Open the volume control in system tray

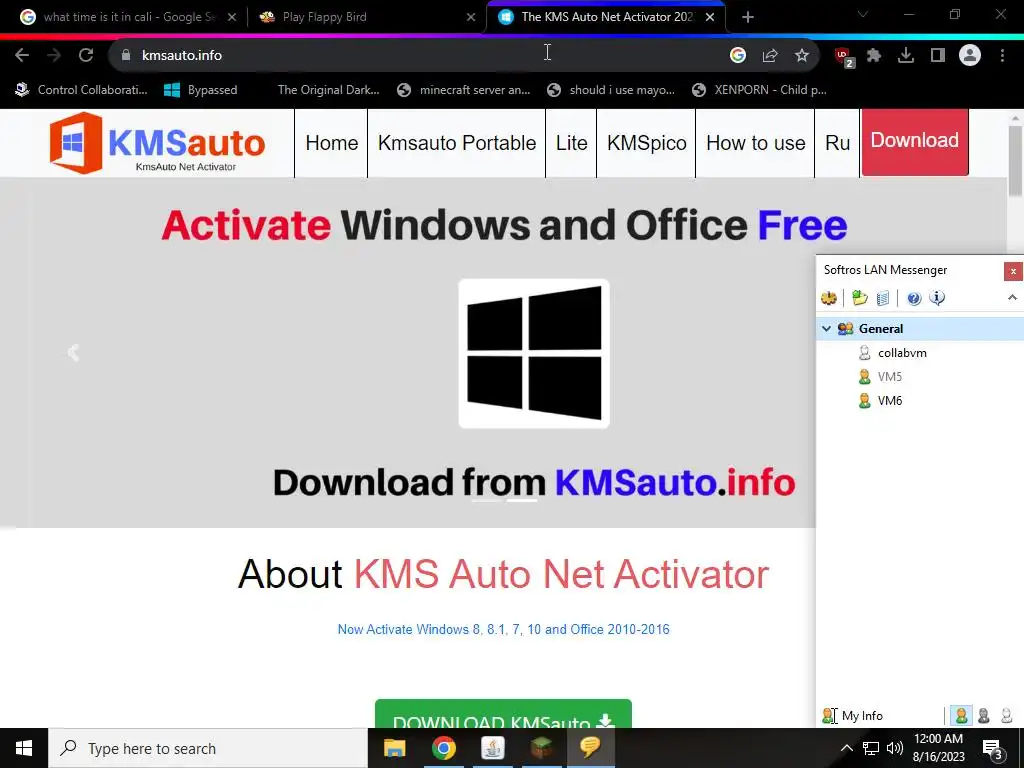tap(895, 748)
